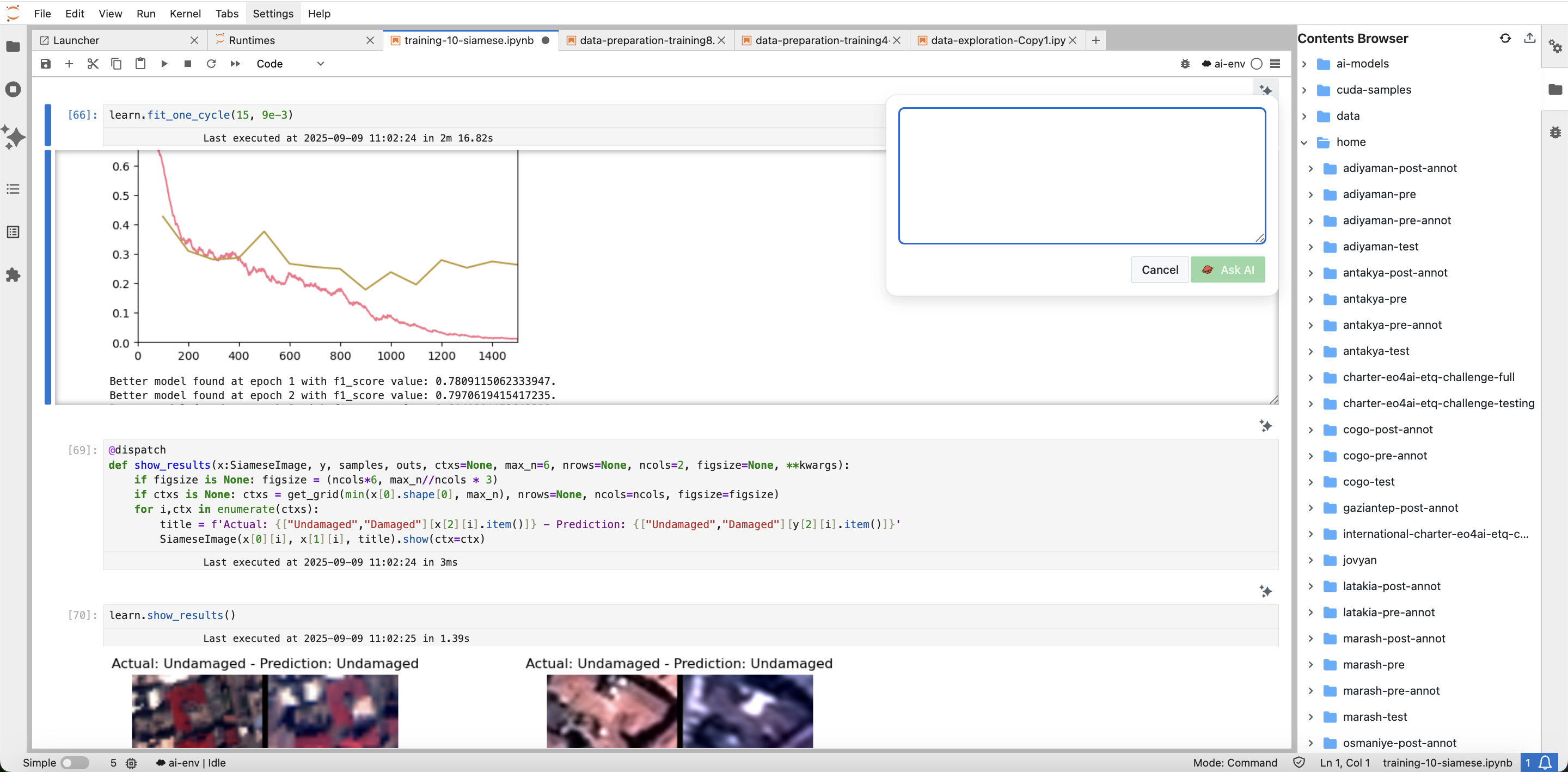Toggle the Simple mode switch
Viewport: 1568px width, 772px height.
74,762
